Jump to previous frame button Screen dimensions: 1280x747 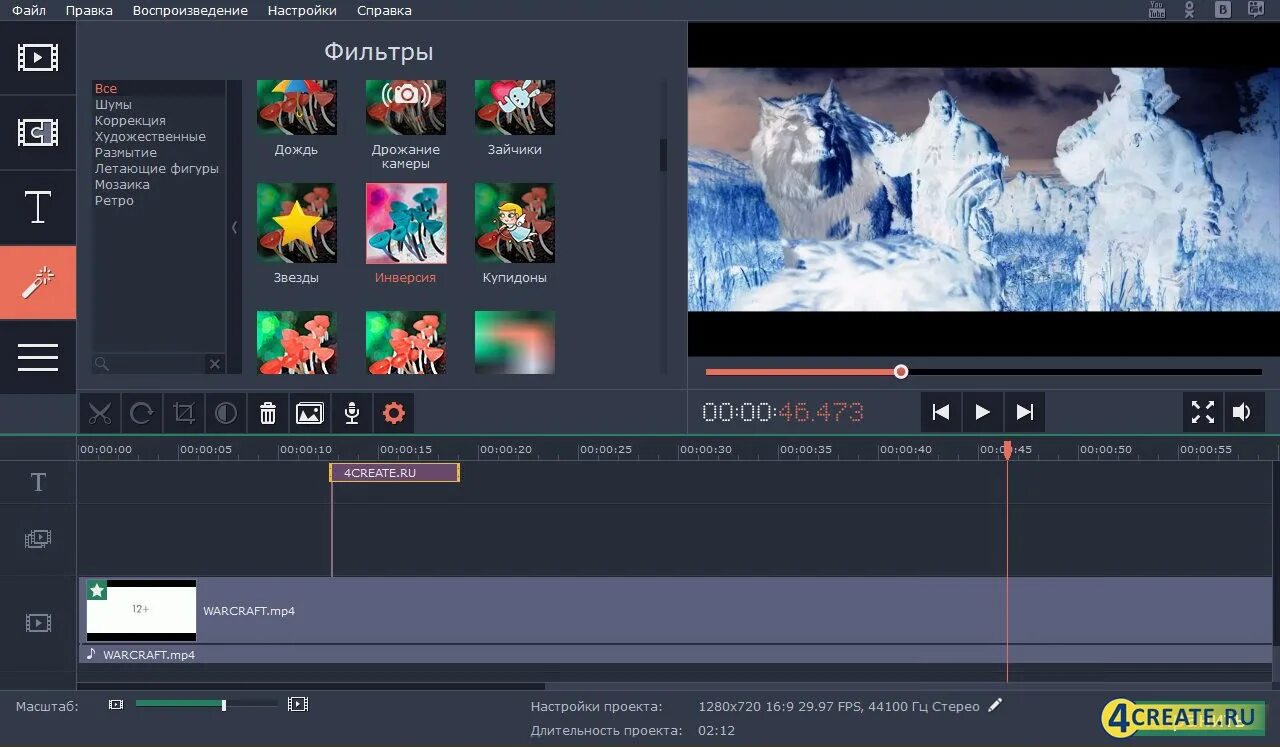click(x=940, y=412)
